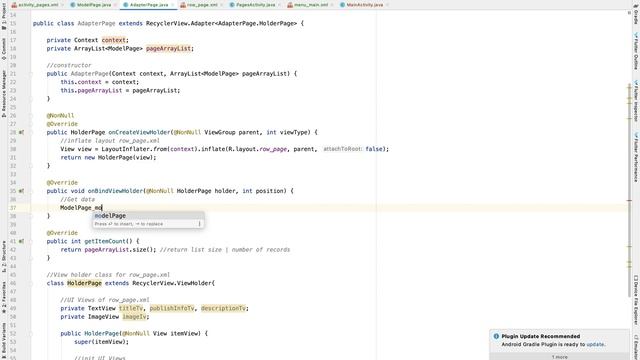Expand the '1 more' notifications bar
The width and height of the screenshot is (640, 360).
coord(559,357)
